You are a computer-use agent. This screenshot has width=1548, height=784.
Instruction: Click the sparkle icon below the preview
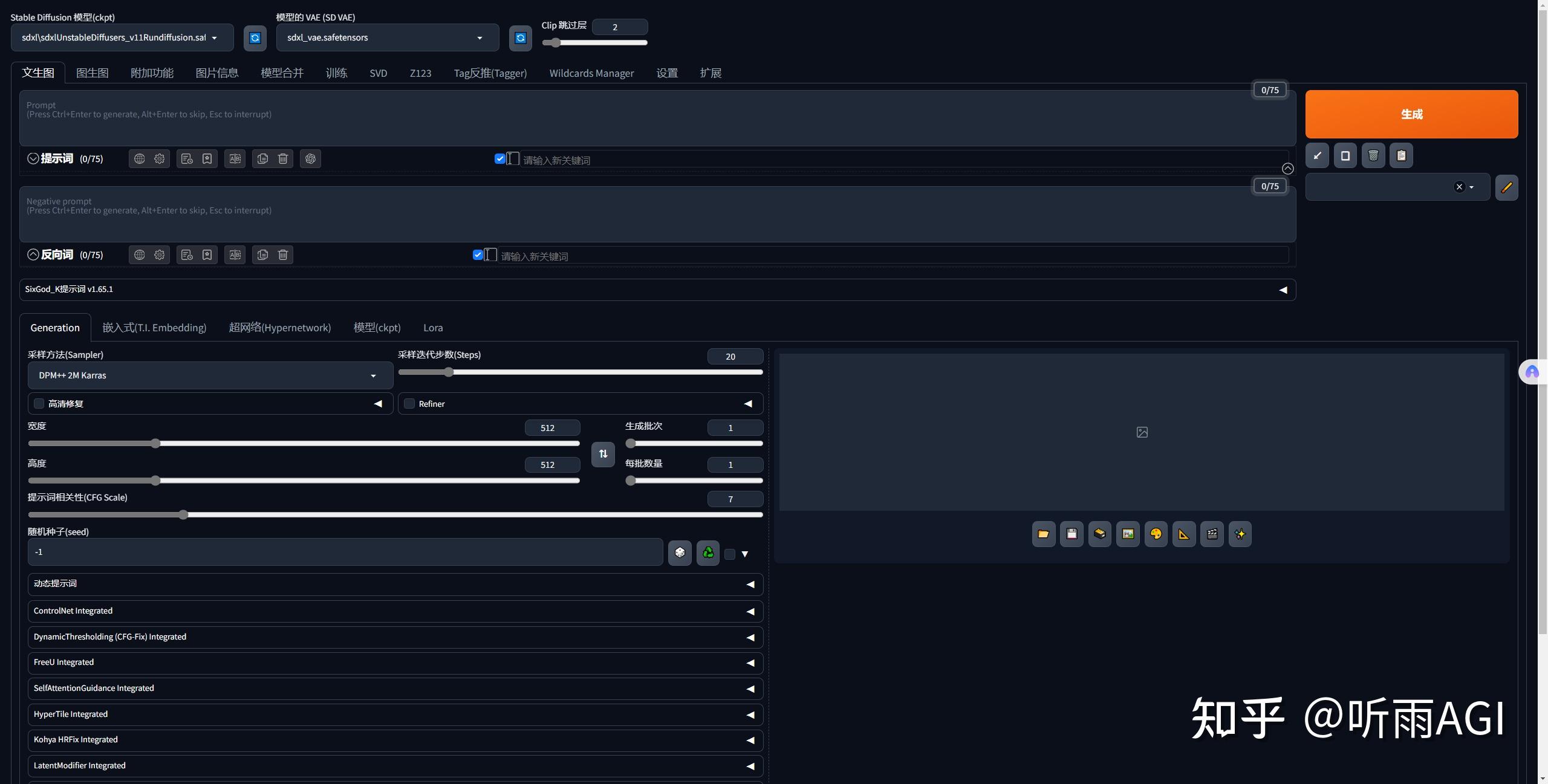1240,534
